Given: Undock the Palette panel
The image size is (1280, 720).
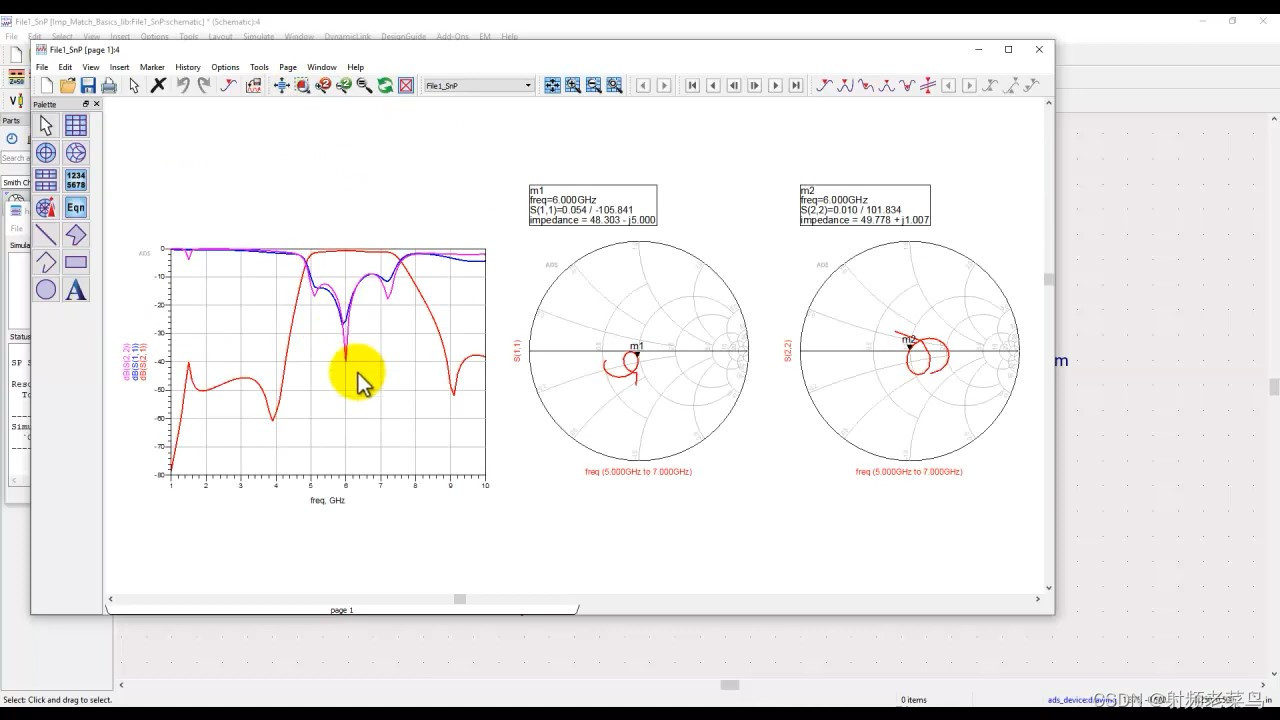Looking at the screenshot, I should pyautogui.click(x=86, y=104).
